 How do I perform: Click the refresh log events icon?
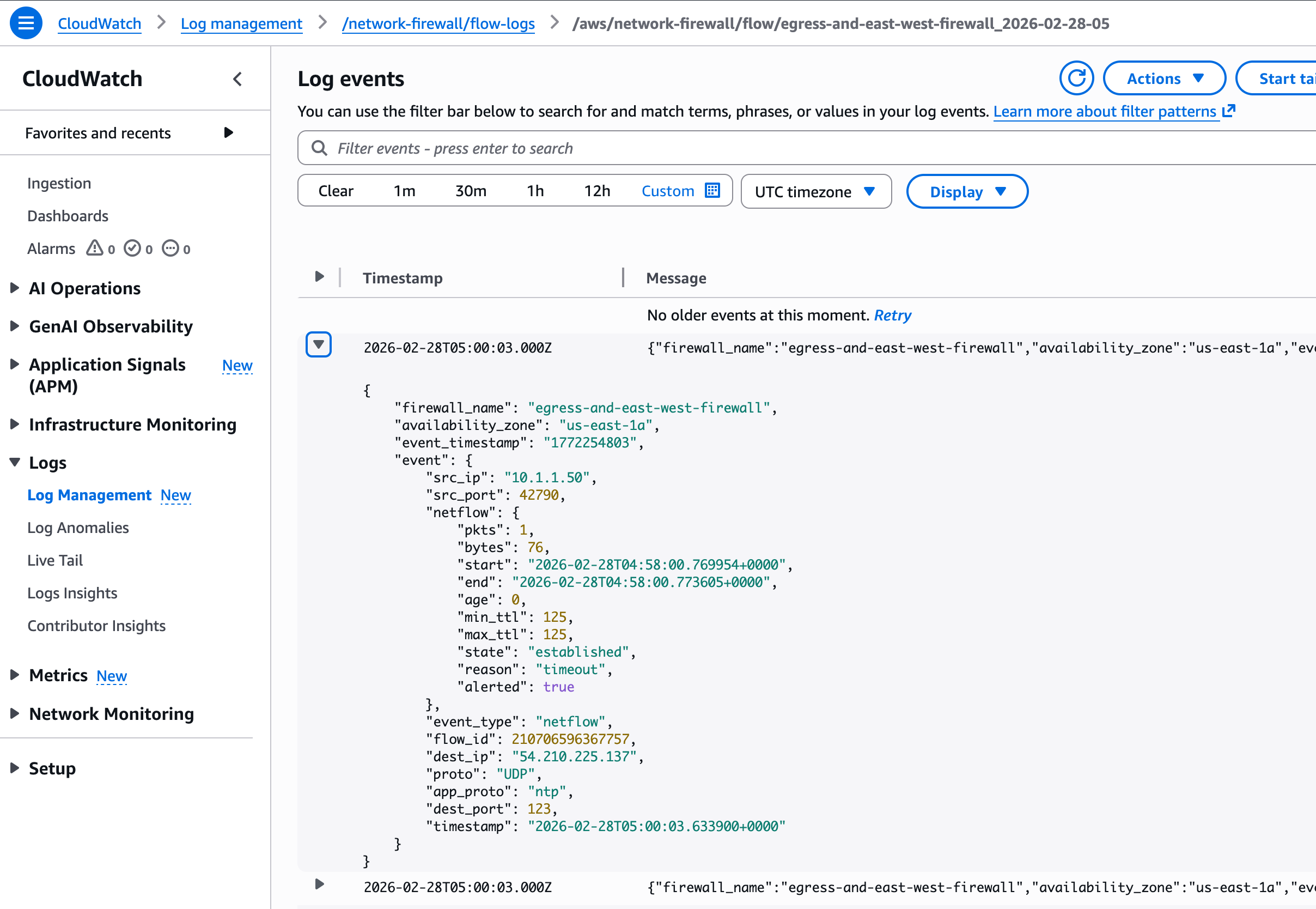[x=1076, y=78]
